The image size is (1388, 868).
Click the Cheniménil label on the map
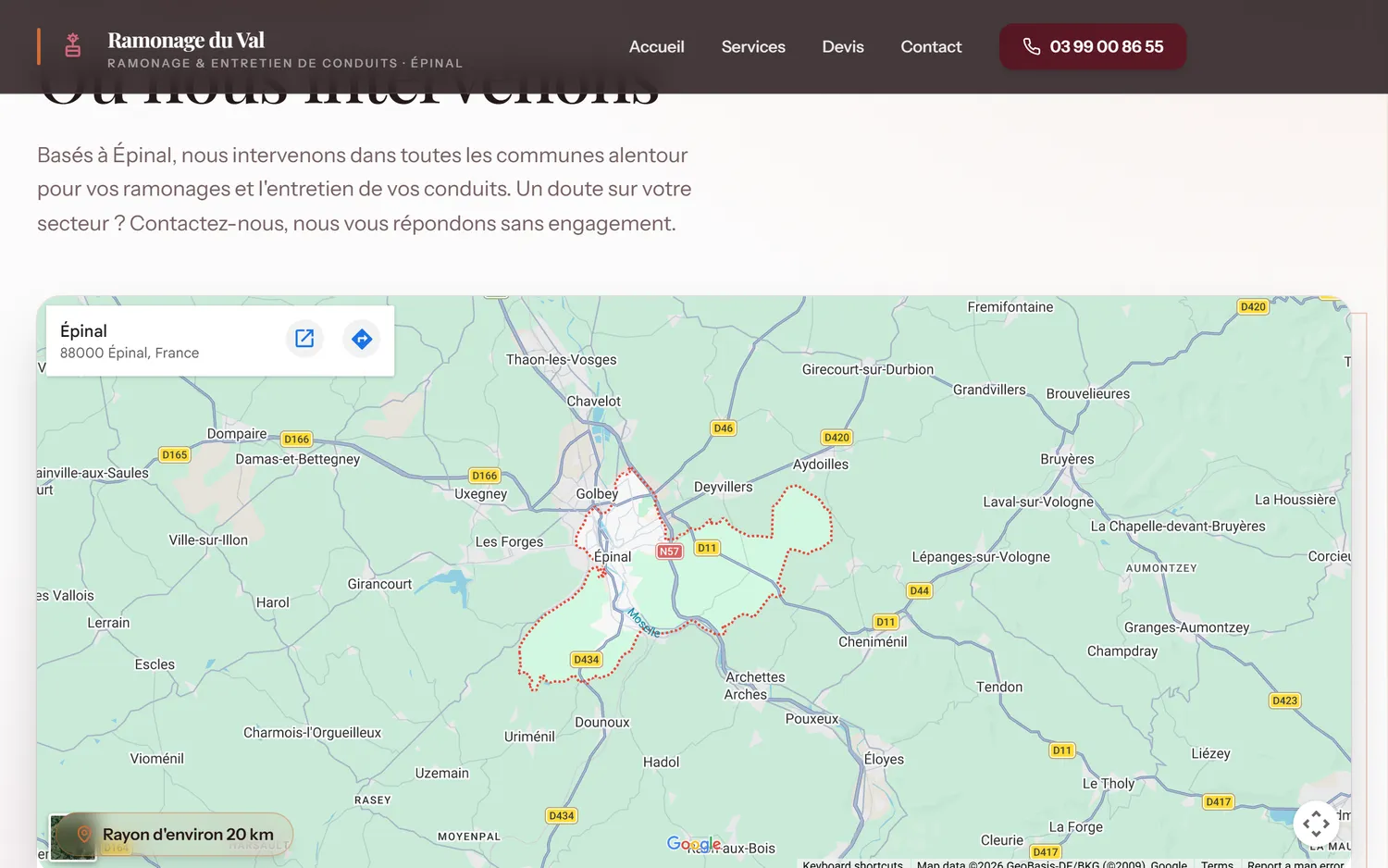(873, 642)
